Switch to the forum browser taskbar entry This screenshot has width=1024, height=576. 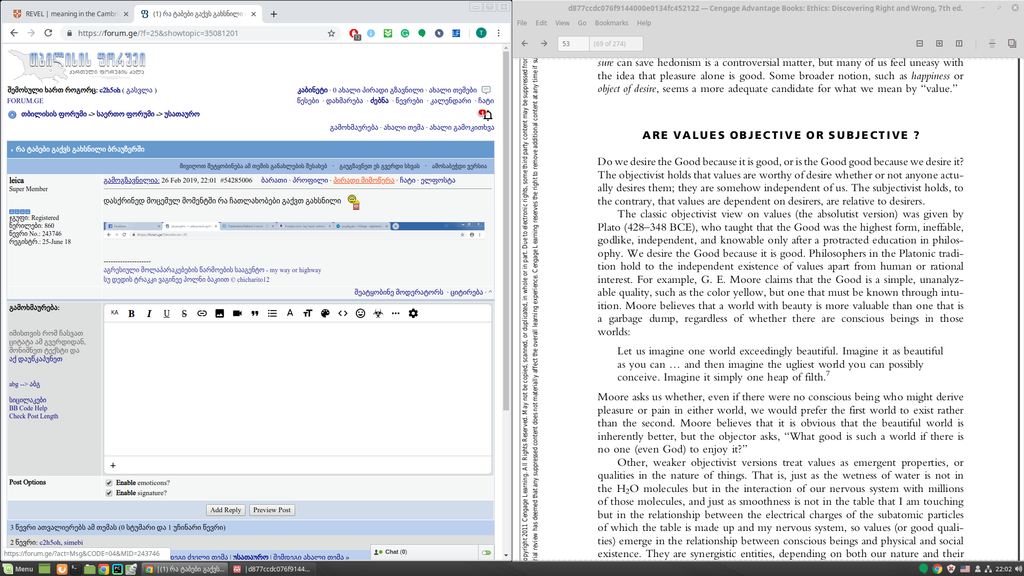184,569
